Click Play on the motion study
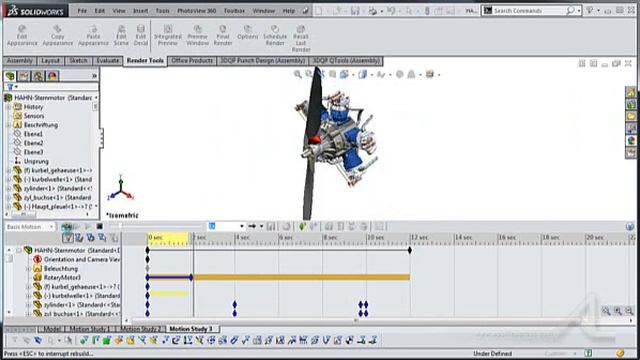 click(88, 227)
